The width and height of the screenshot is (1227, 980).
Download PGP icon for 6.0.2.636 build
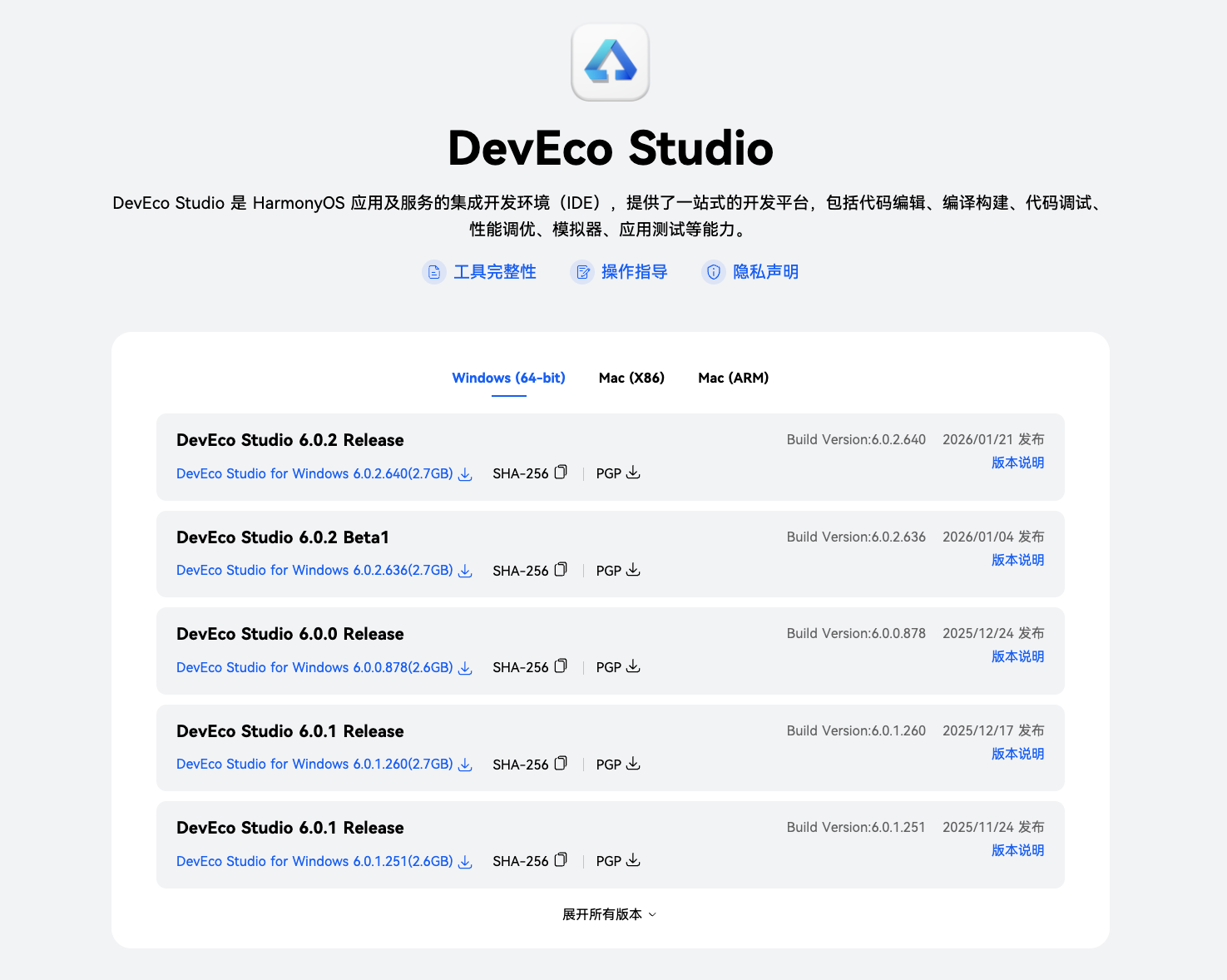pyautogui.click(x=633, y=570)
